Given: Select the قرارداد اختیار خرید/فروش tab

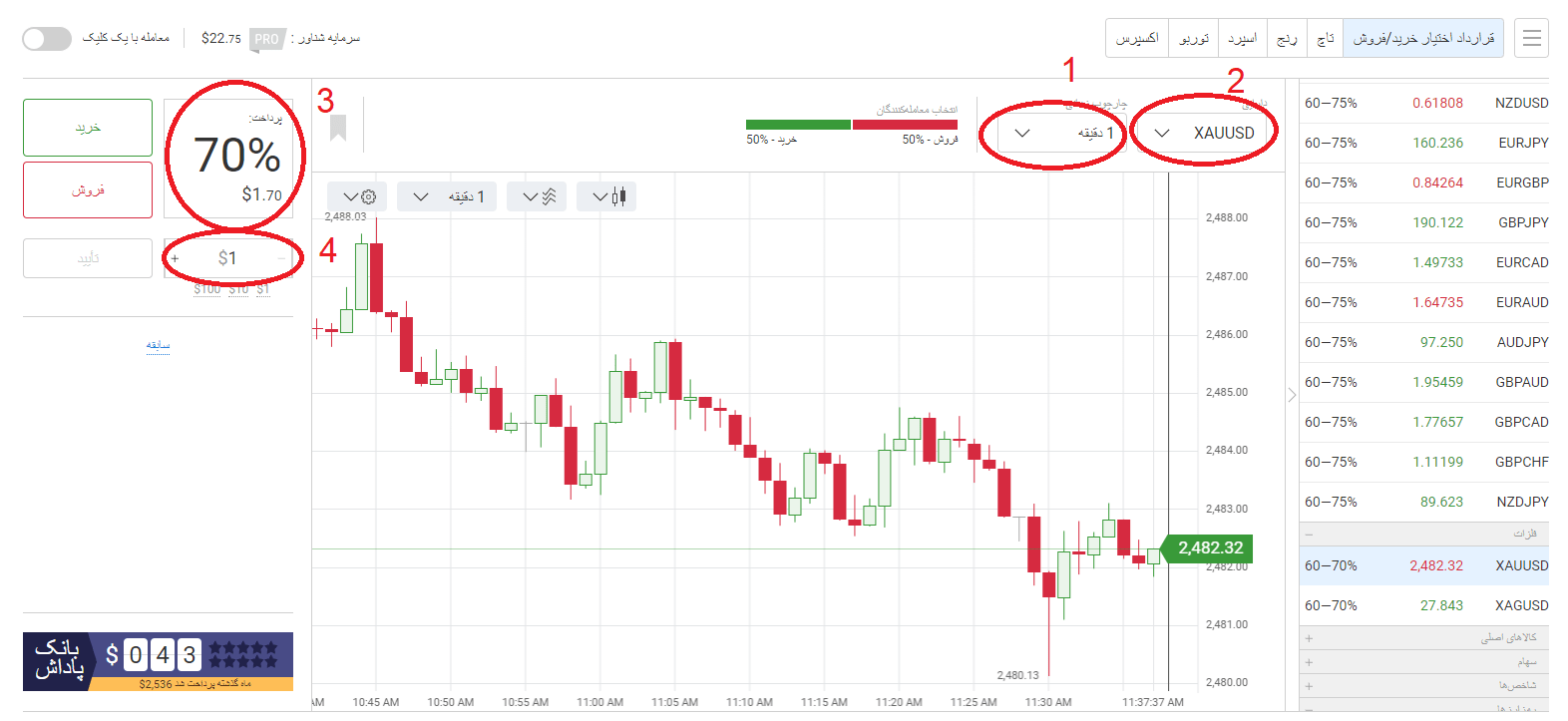Looking at the screenshot, I should [x=1423, y=38].
